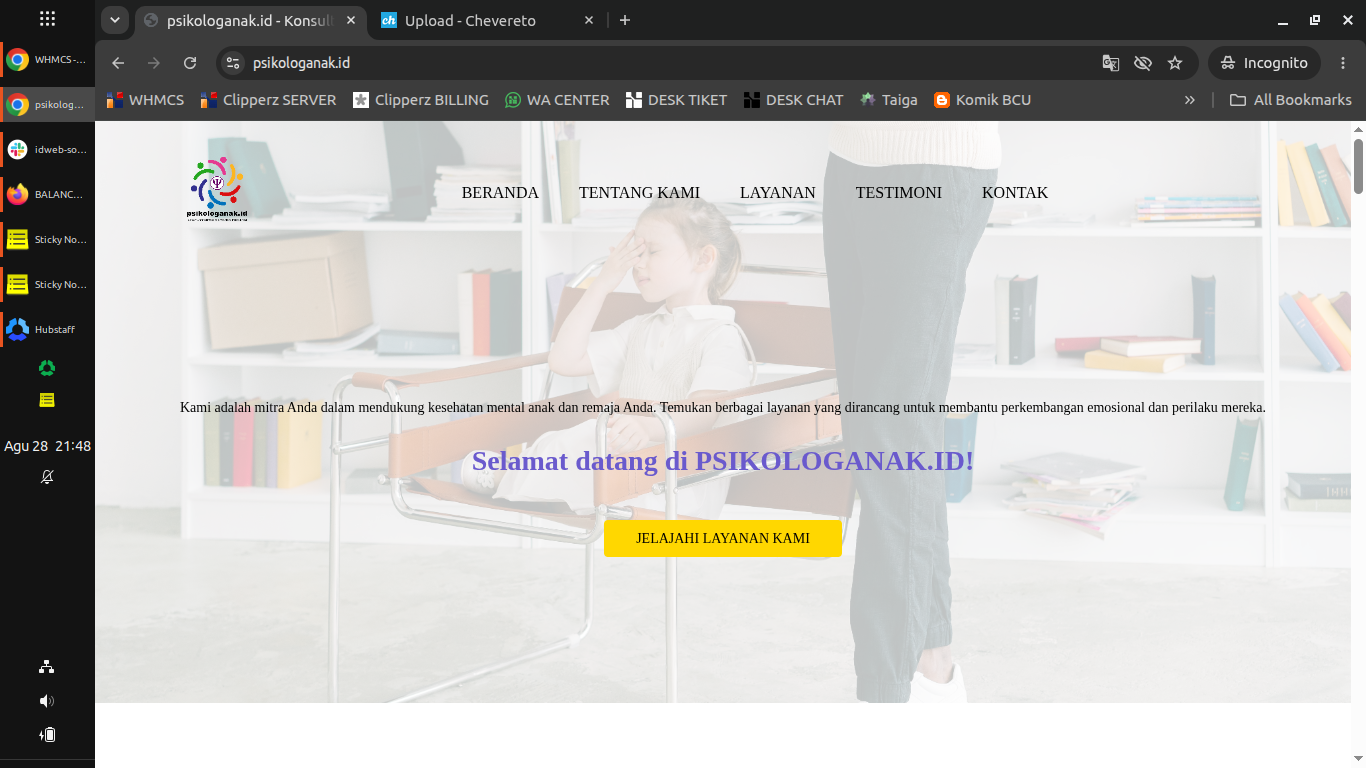Open WA CENTER bookmark
This screenshot has width=1366, height=768.
(x=557, y=100)
